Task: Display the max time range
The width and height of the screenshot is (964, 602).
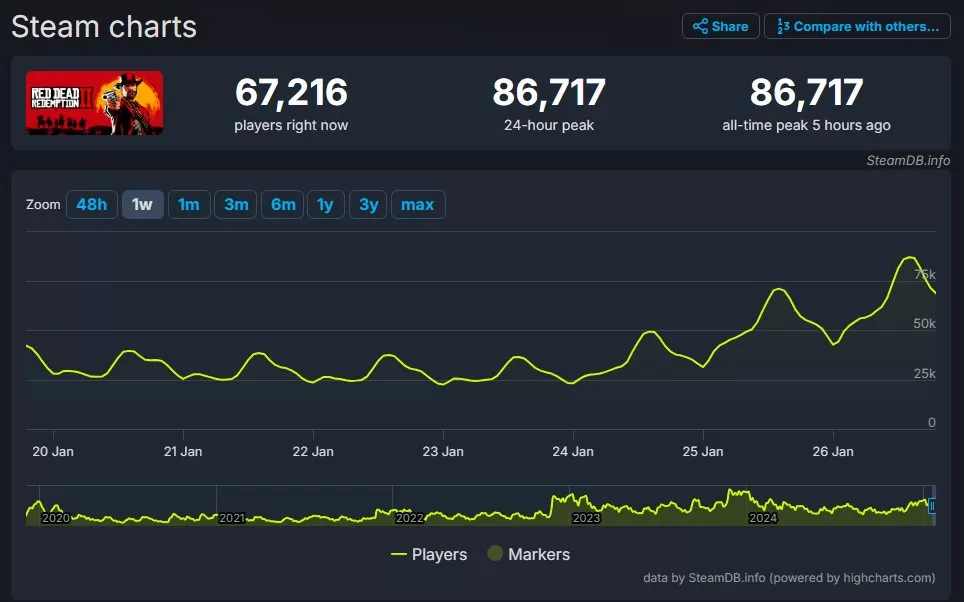Action: pyautogui.click(x=418, y=204)
